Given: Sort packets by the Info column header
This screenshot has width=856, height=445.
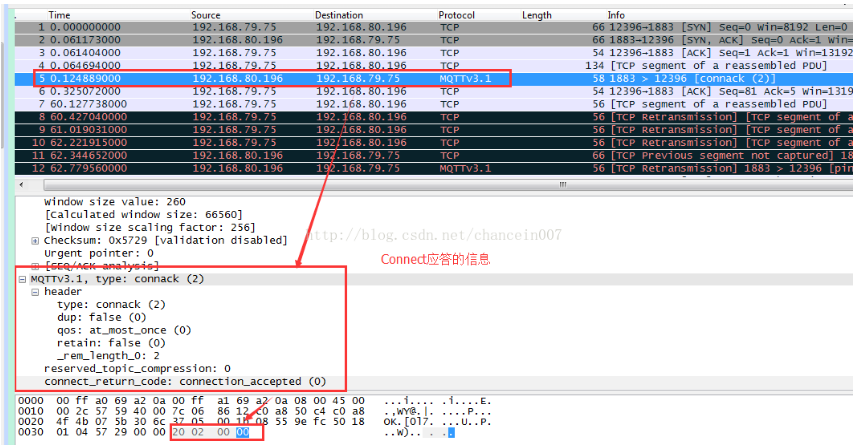Looking at the screenshot, I should click(x=616, y=15).
